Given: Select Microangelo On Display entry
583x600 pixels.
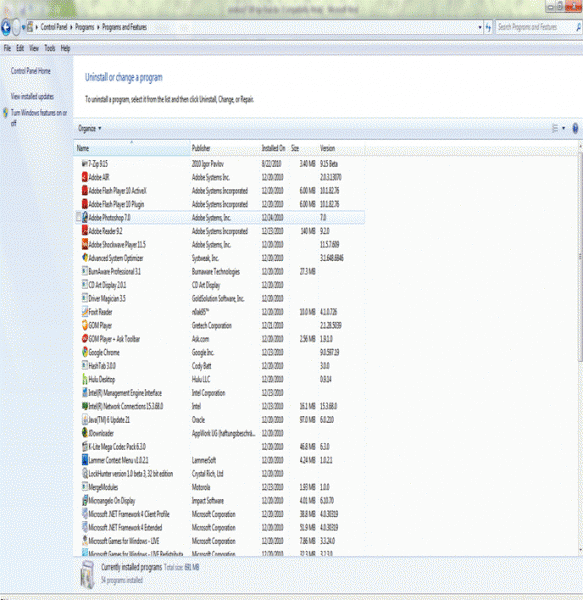Looking at the screenshot, I should tap(219, 501).
